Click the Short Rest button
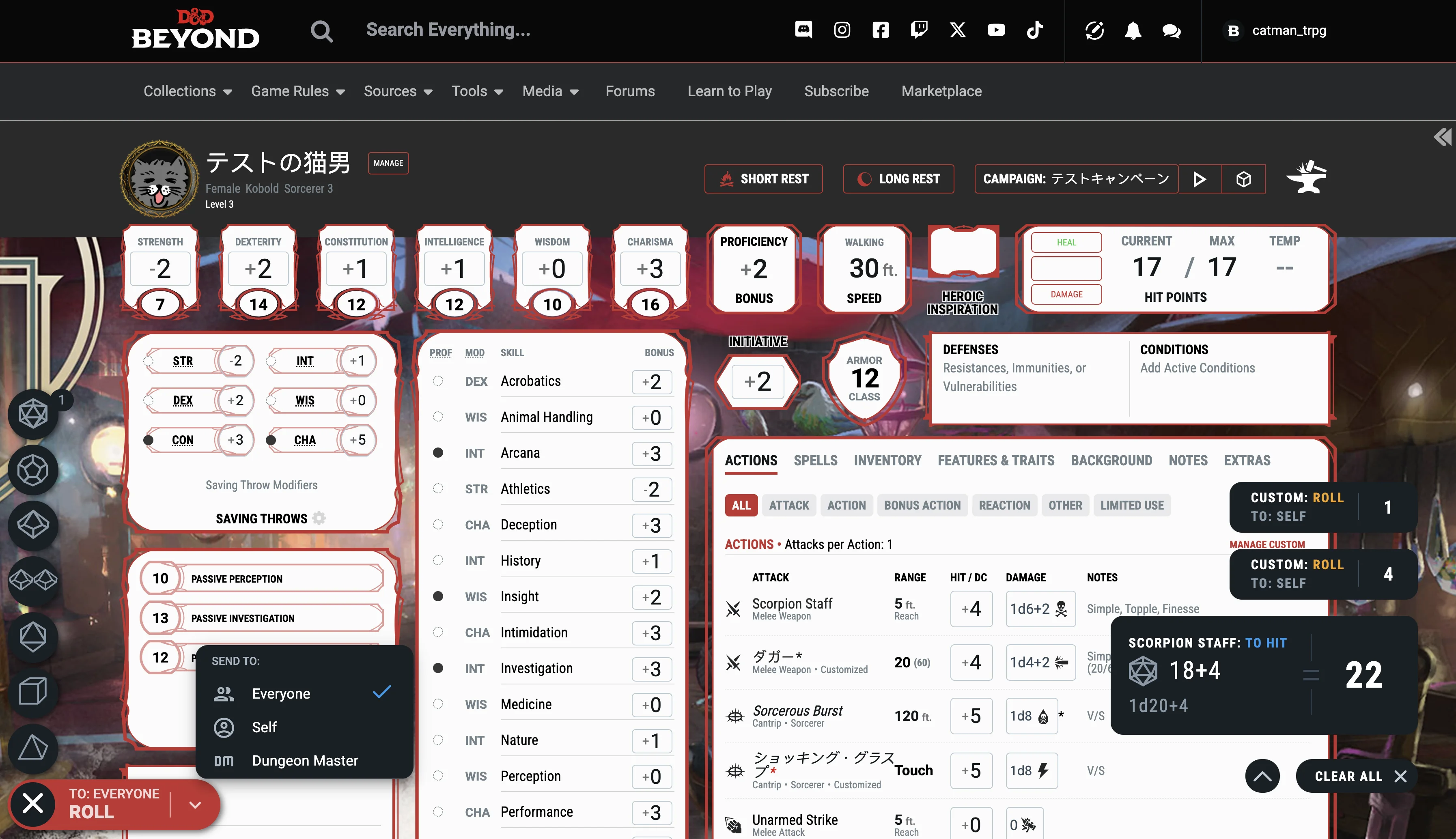This screenshot has width=1456, height=839. click(763, 179)
